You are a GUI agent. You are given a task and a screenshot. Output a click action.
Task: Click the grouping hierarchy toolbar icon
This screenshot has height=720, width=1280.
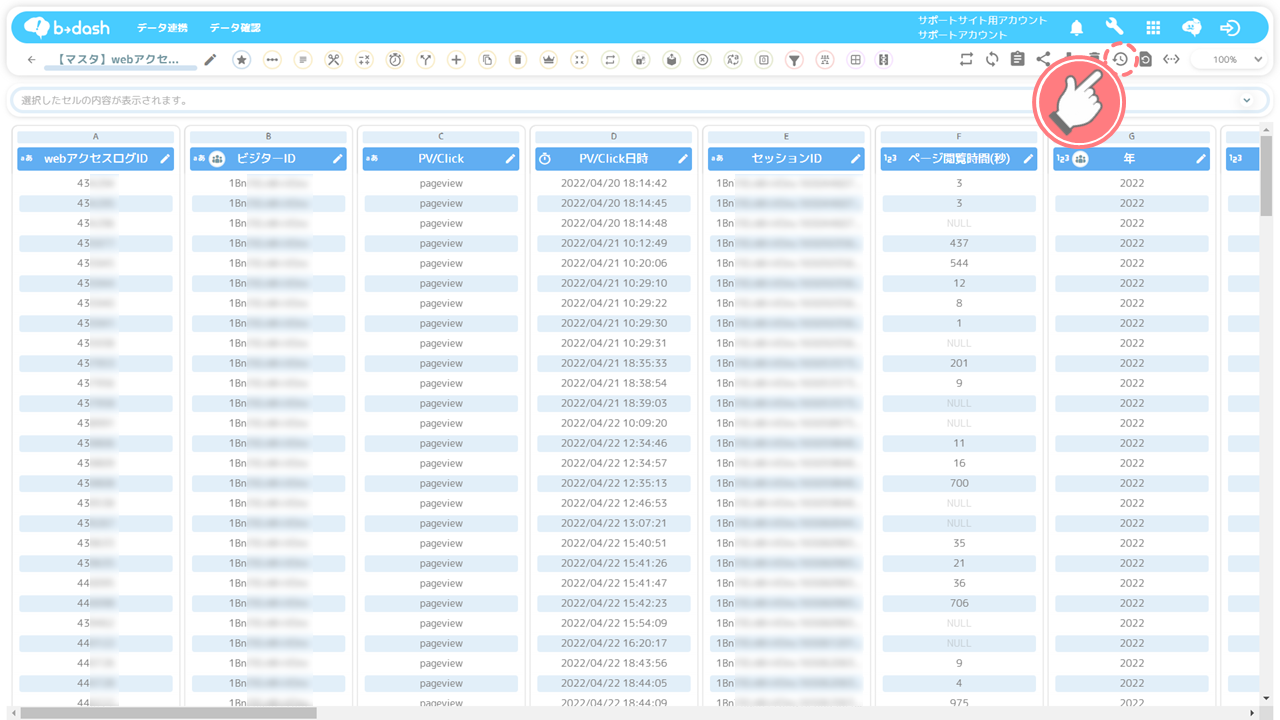click(825, 60)
